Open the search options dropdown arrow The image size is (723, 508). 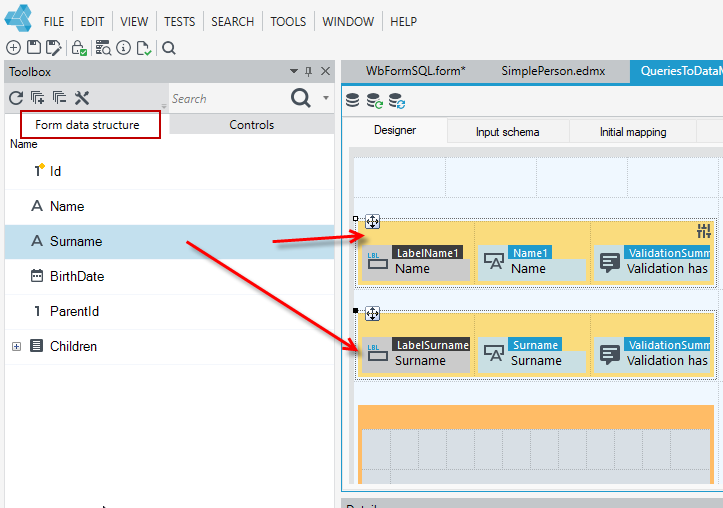pyautogui.click(x=326, y=98)
